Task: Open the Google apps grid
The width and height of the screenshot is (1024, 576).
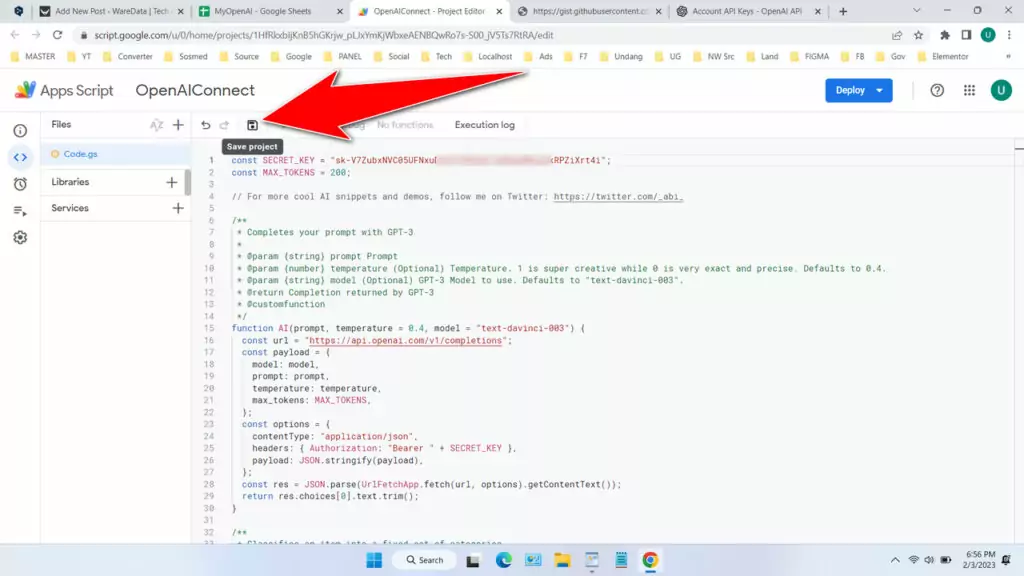Action: click(969, 91)
